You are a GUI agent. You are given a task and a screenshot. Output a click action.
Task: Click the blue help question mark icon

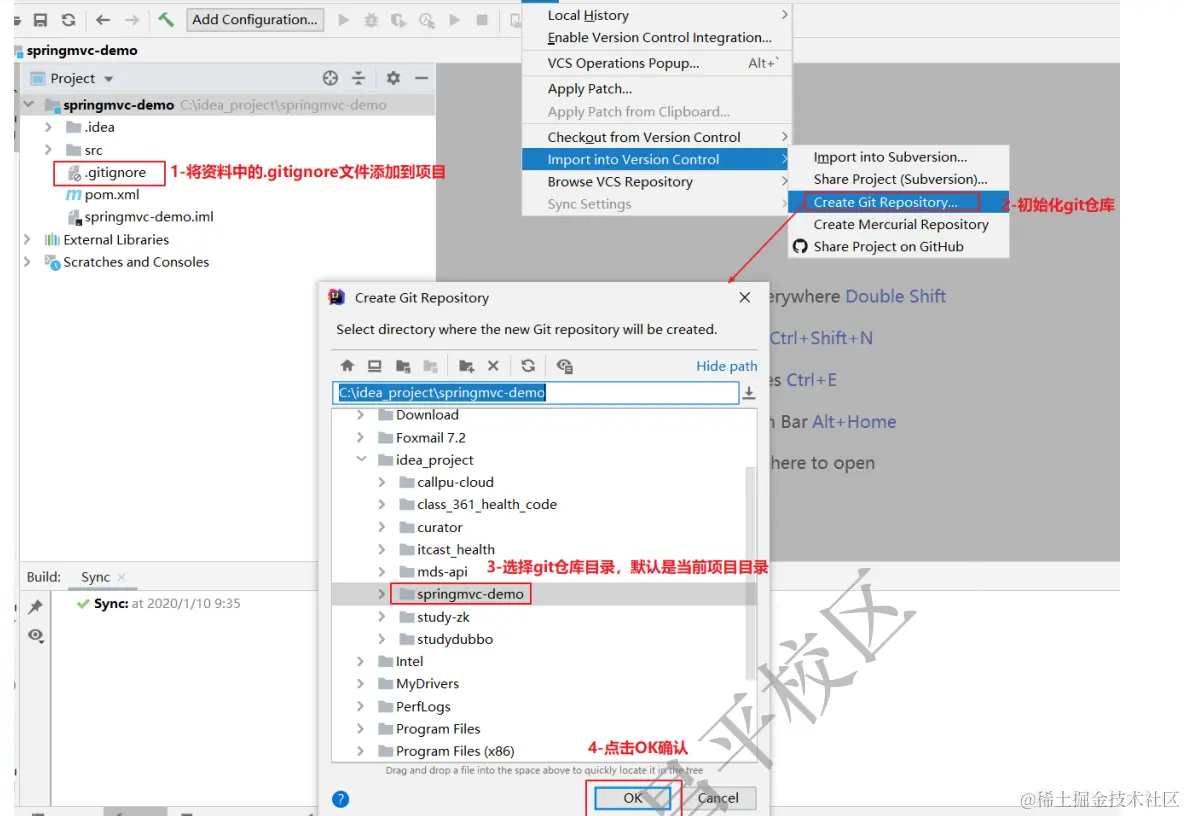coord(340,799)
